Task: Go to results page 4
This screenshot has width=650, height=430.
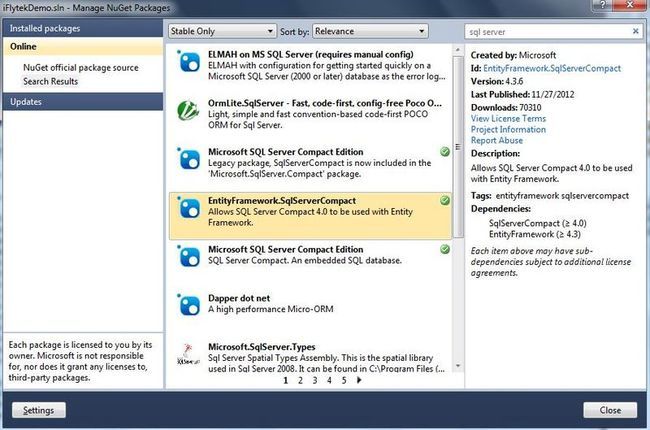Action: pyautogui.click(x=329, y=380)
